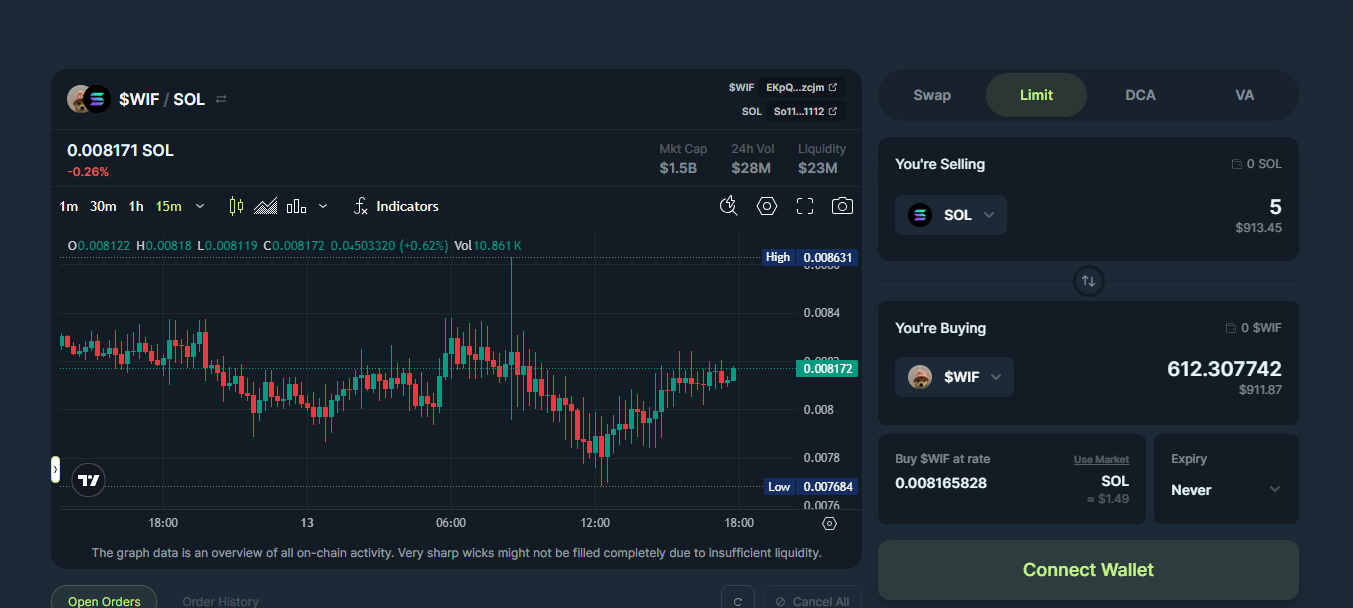1353x608 pixels.
Task: Click the $WIF dog icon in buying selector
Action: [x=920, y=377]
